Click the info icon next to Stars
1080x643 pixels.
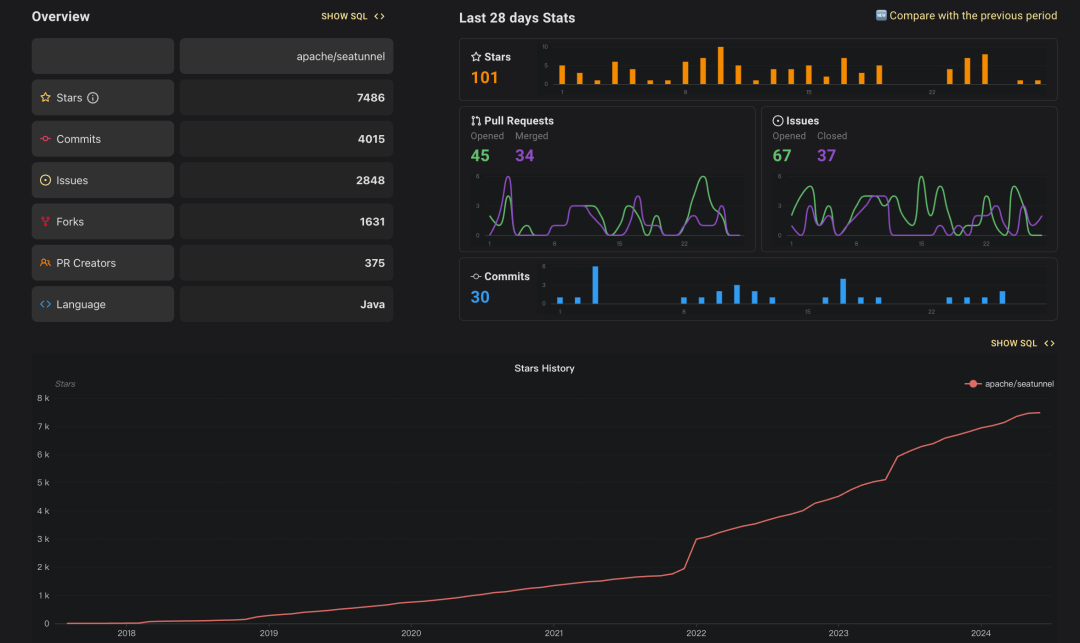coord(93,98)
